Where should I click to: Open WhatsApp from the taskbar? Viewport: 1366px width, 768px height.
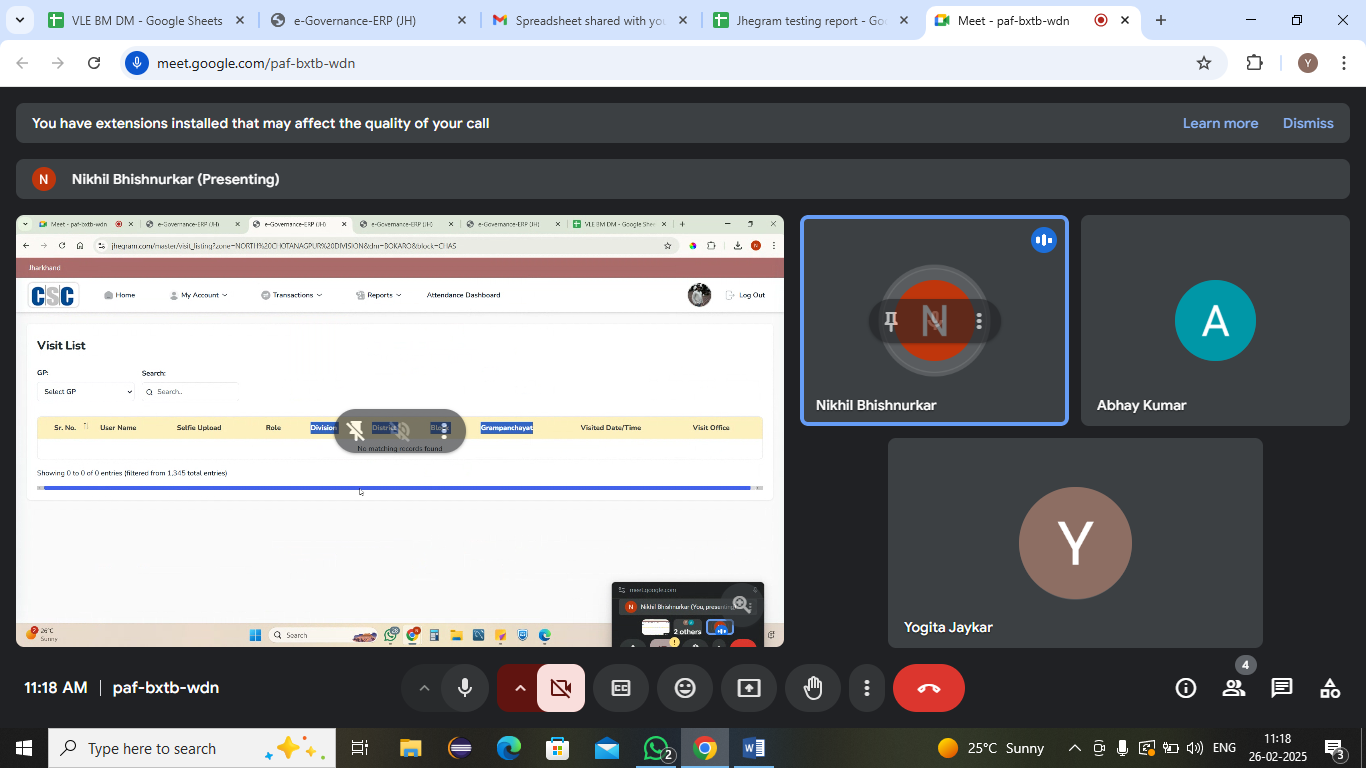tap(657, 748)
